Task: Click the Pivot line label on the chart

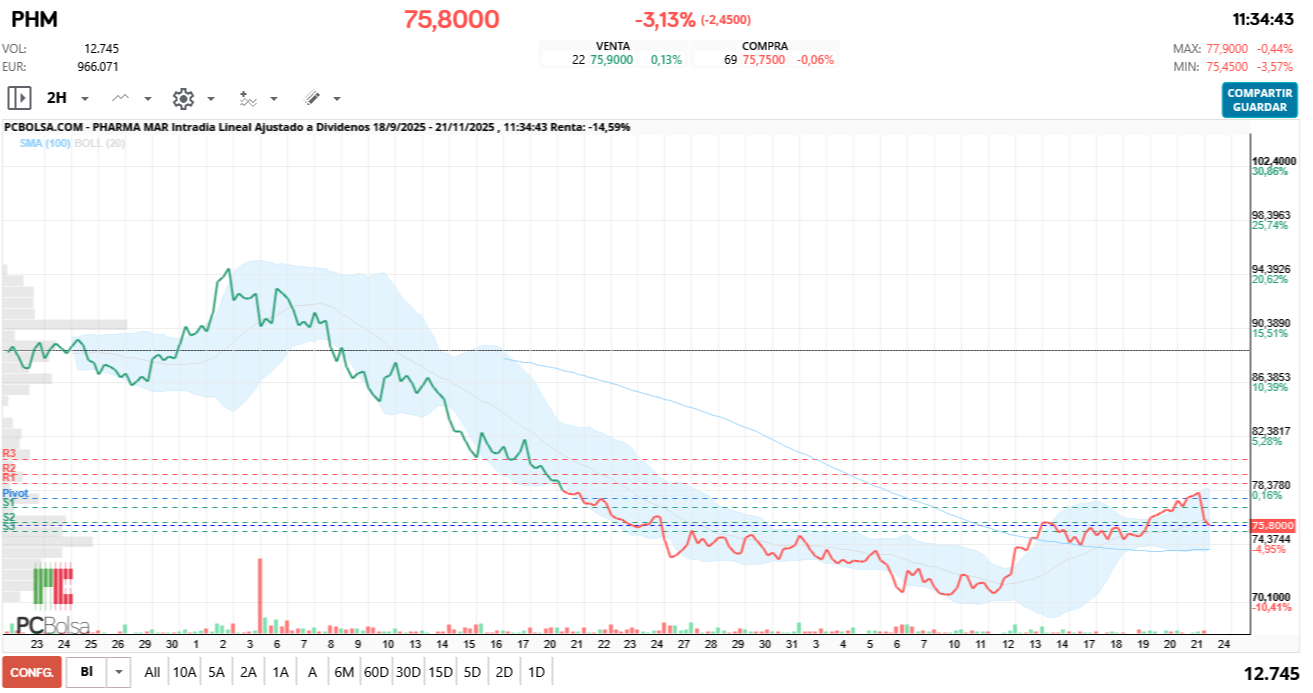Action: point(15,493)
